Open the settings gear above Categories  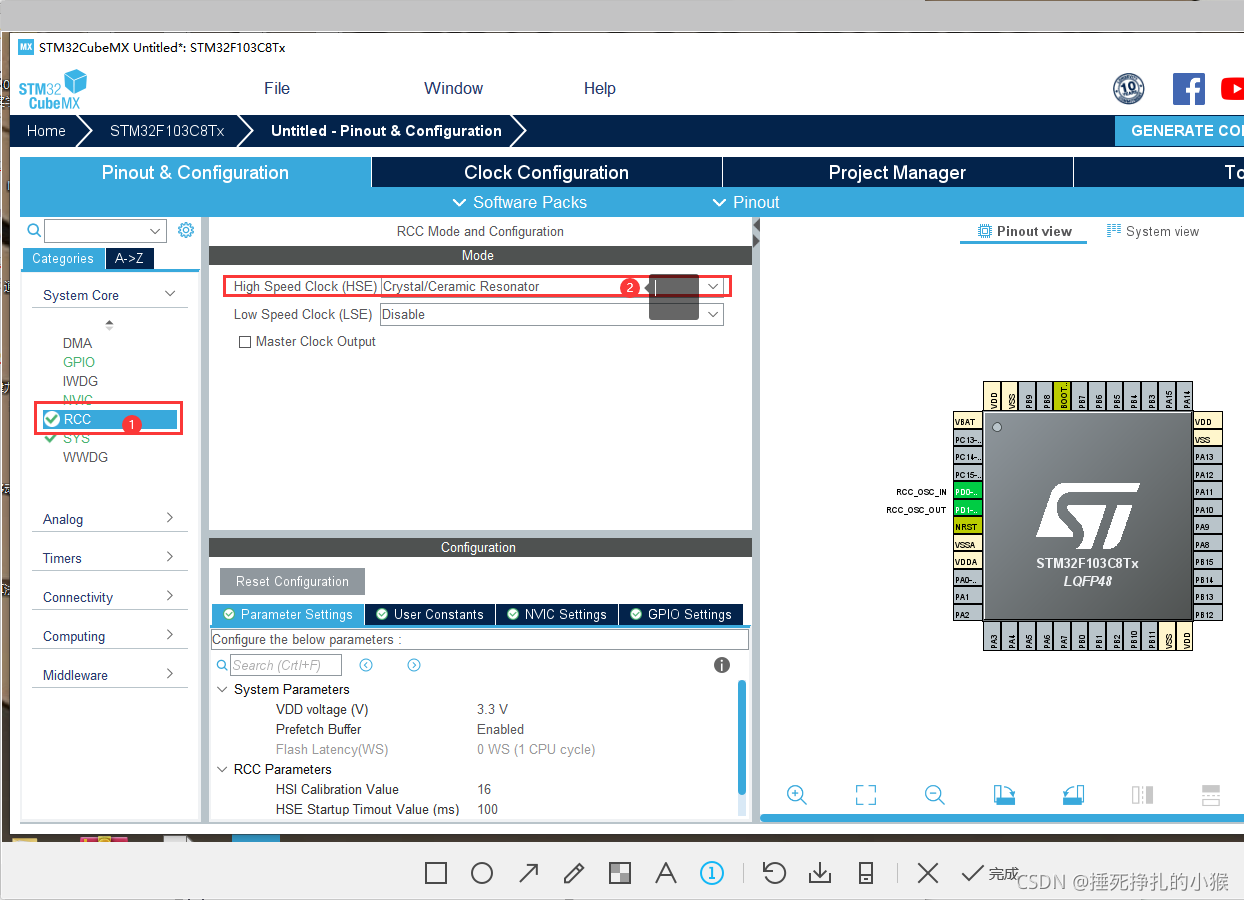coord(186,230)
